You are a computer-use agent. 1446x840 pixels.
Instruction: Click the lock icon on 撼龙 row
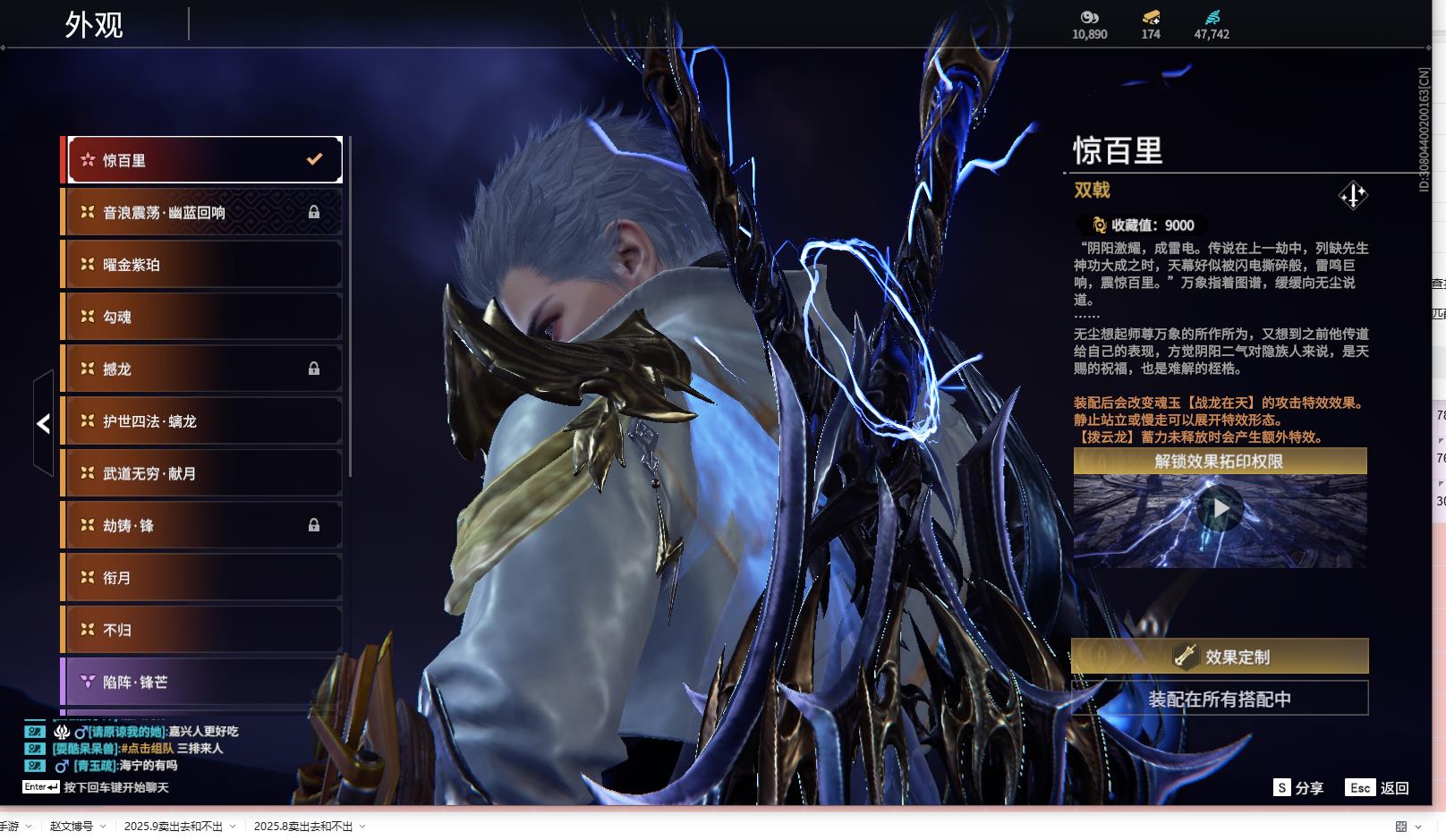(314, 369)
